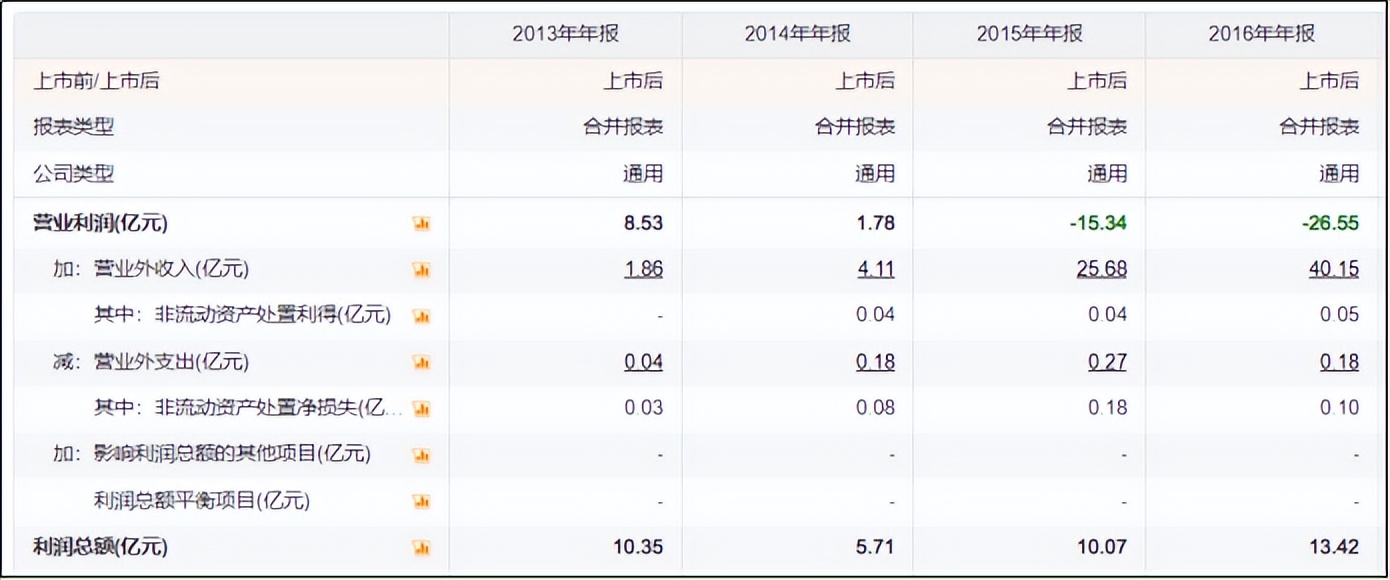Open the 1.86 营业外收入 link for 2013
Image resolution: width=1390 pixels, height=580 pixels.
(x=643, y=269)
